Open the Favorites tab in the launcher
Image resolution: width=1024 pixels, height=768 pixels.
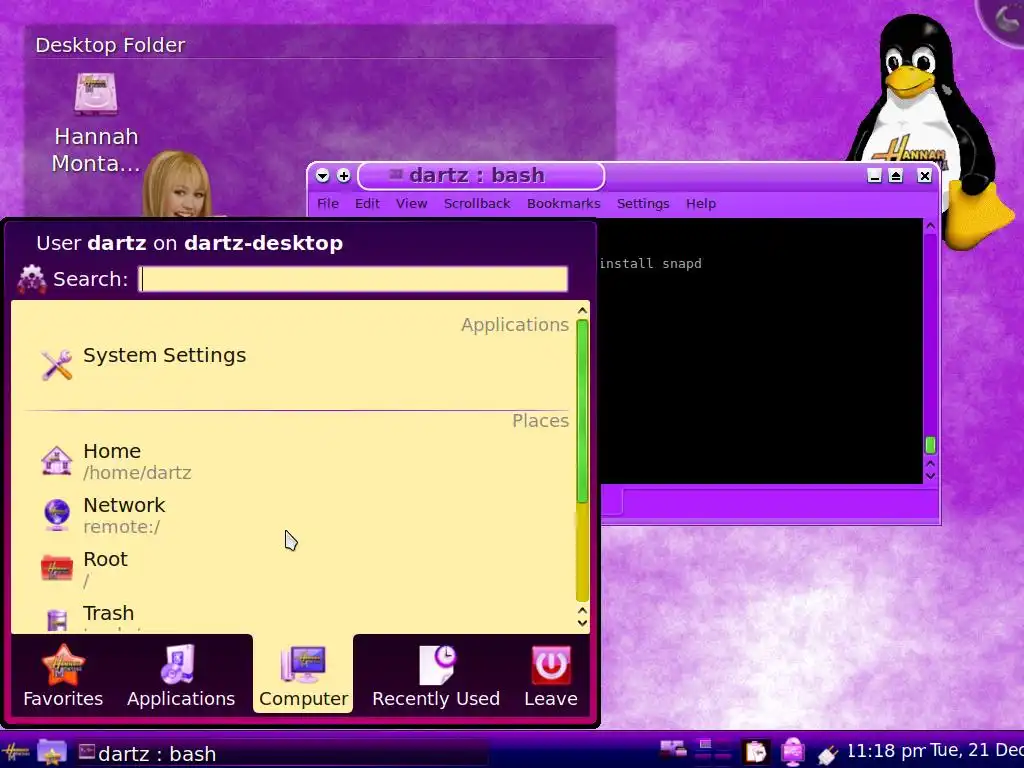tap(63, 675)
